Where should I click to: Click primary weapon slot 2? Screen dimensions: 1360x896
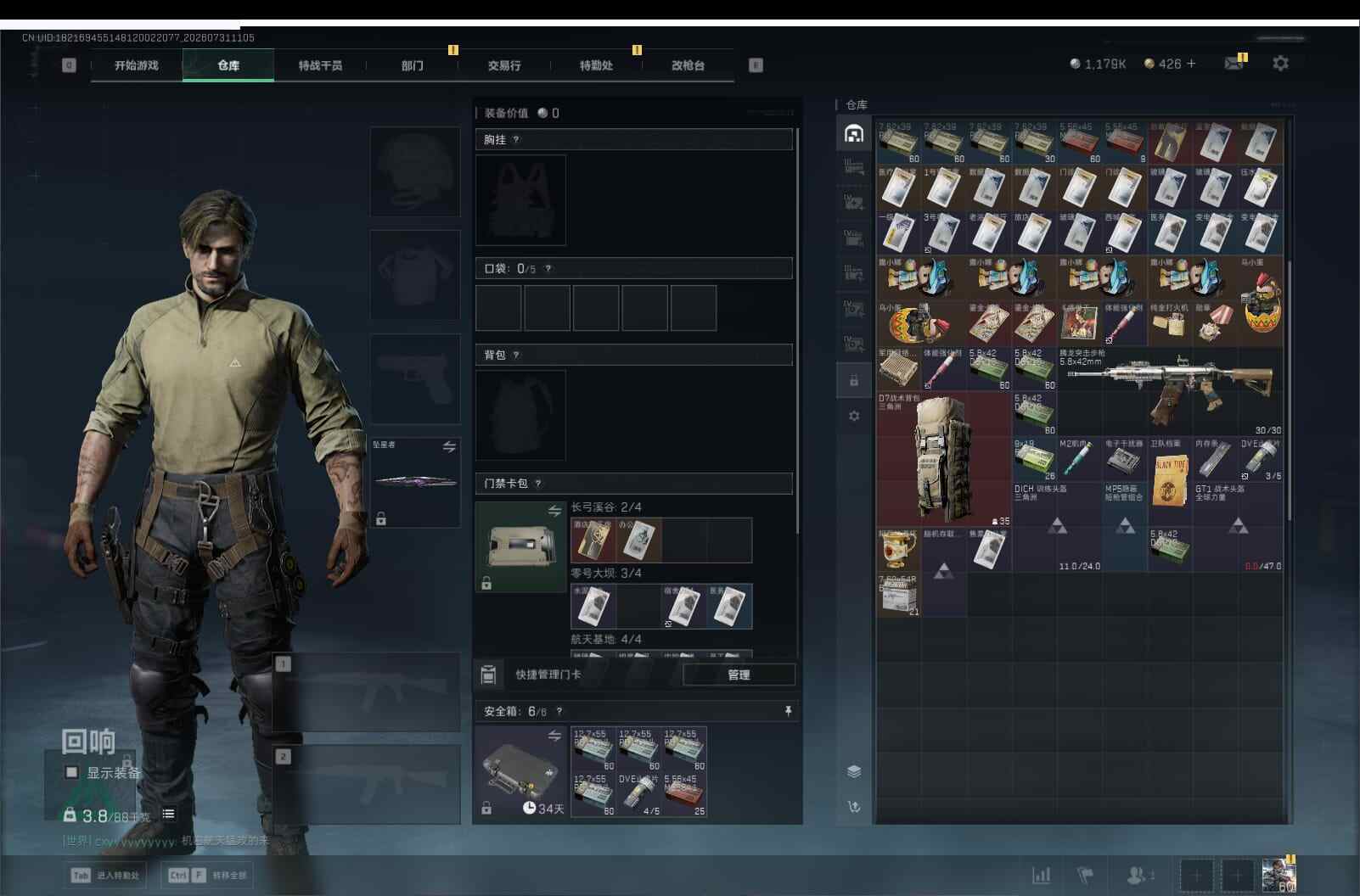tap(367, 785)
